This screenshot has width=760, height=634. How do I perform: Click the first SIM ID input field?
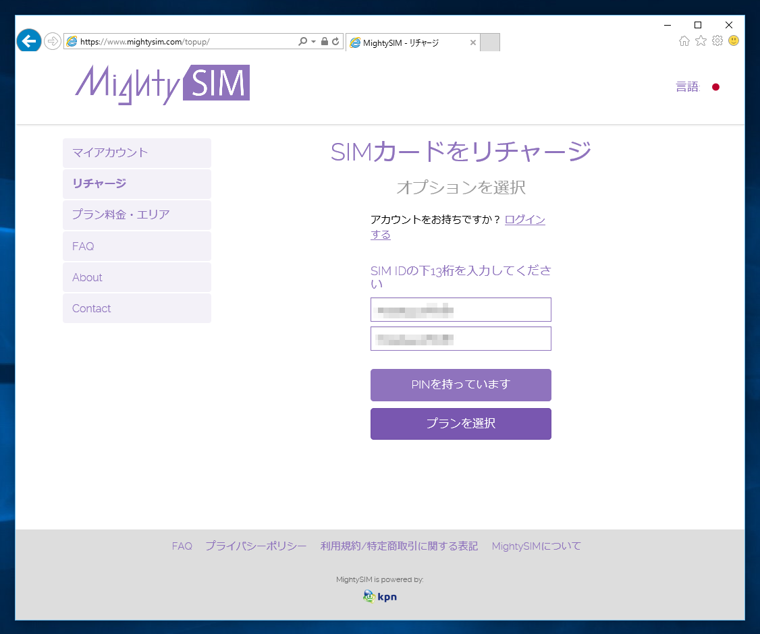(x=460, y=309)
